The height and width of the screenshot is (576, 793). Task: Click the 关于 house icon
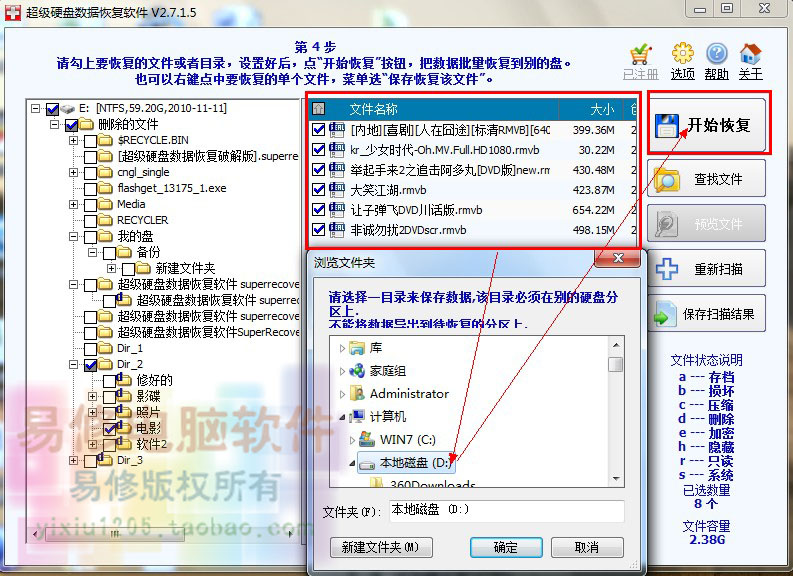[x=750, y=54]
